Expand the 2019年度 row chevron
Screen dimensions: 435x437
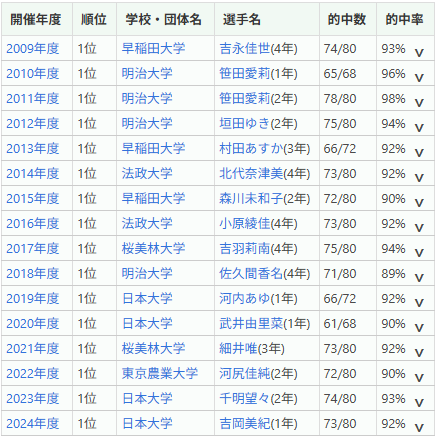pos(419,303)
